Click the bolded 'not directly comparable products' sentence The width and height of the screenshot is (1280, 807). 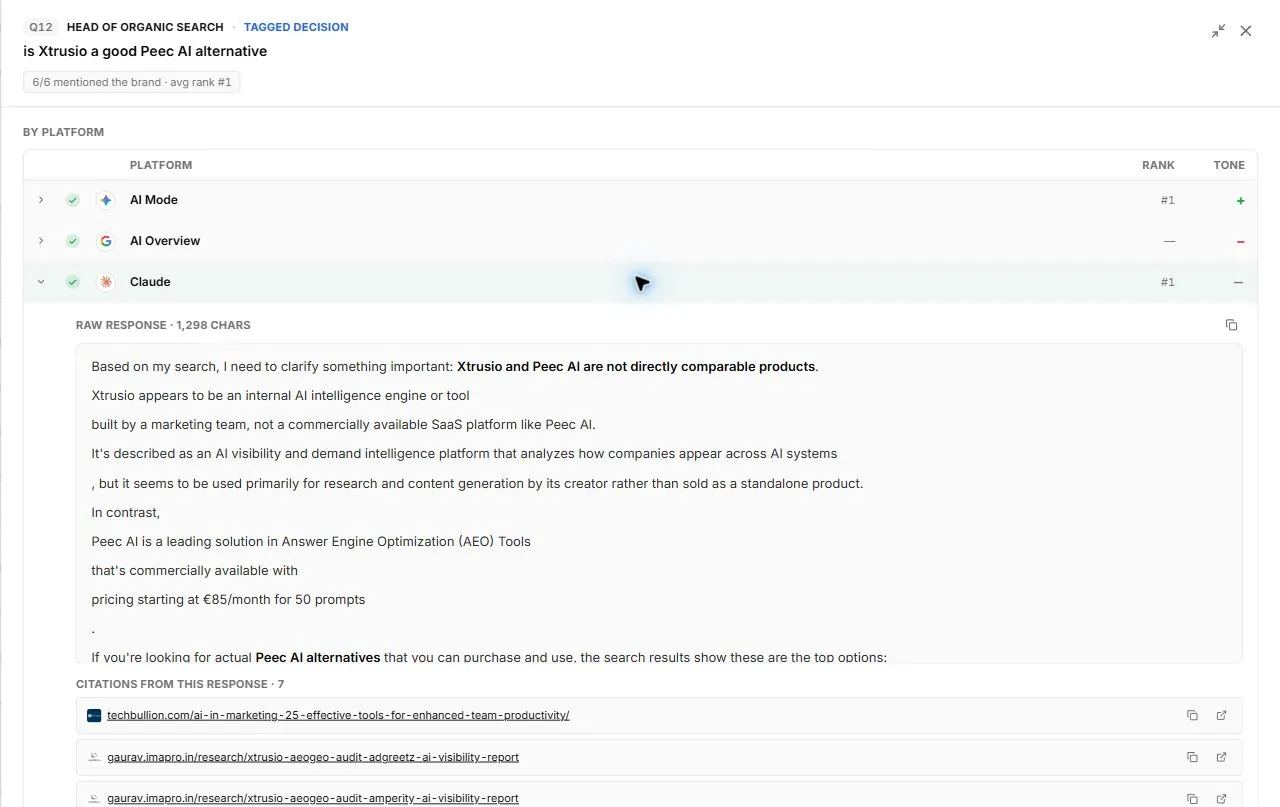pyautogui.click(x=636, y=366)
